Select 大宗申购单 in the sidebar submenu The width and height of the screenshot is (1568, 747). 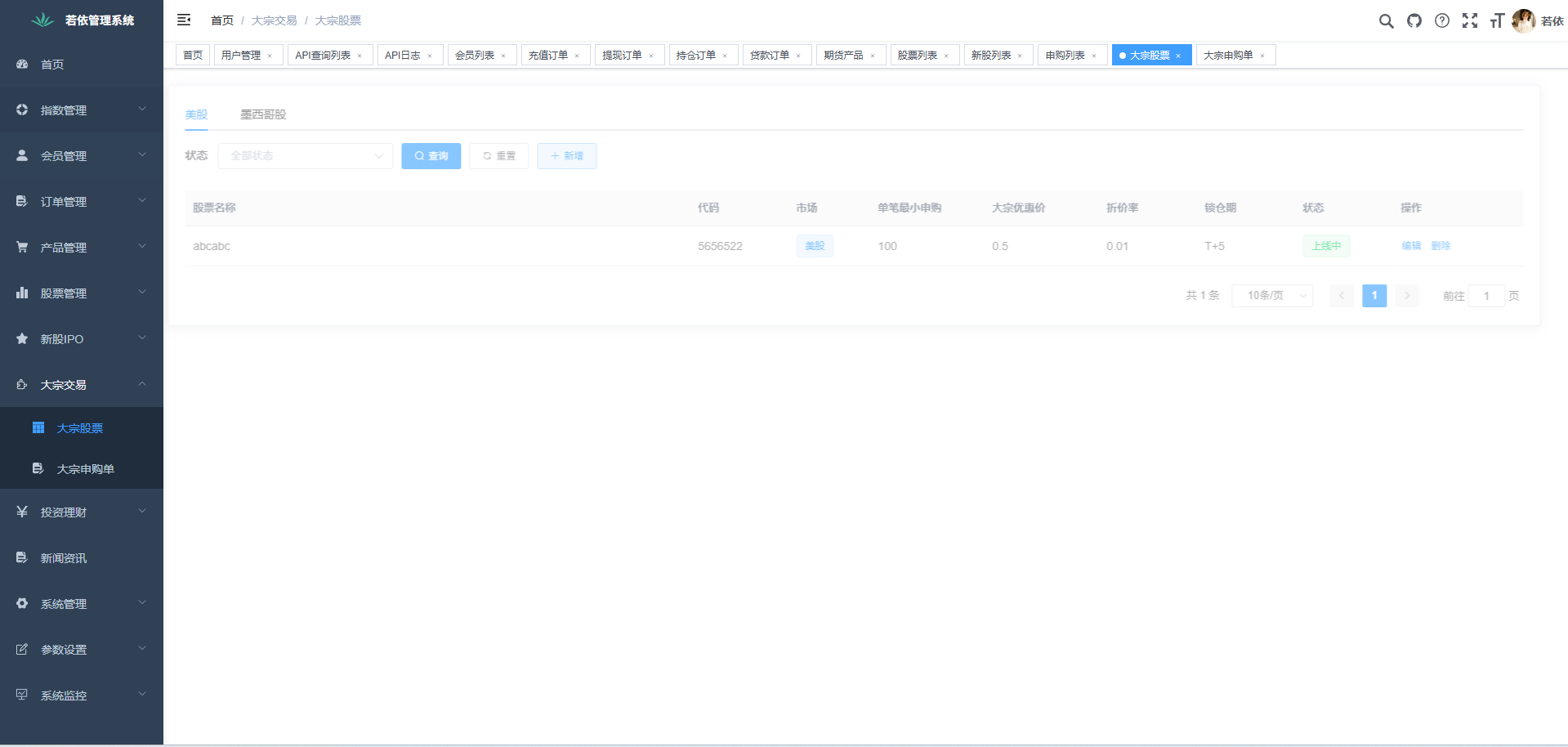[85, 469]
